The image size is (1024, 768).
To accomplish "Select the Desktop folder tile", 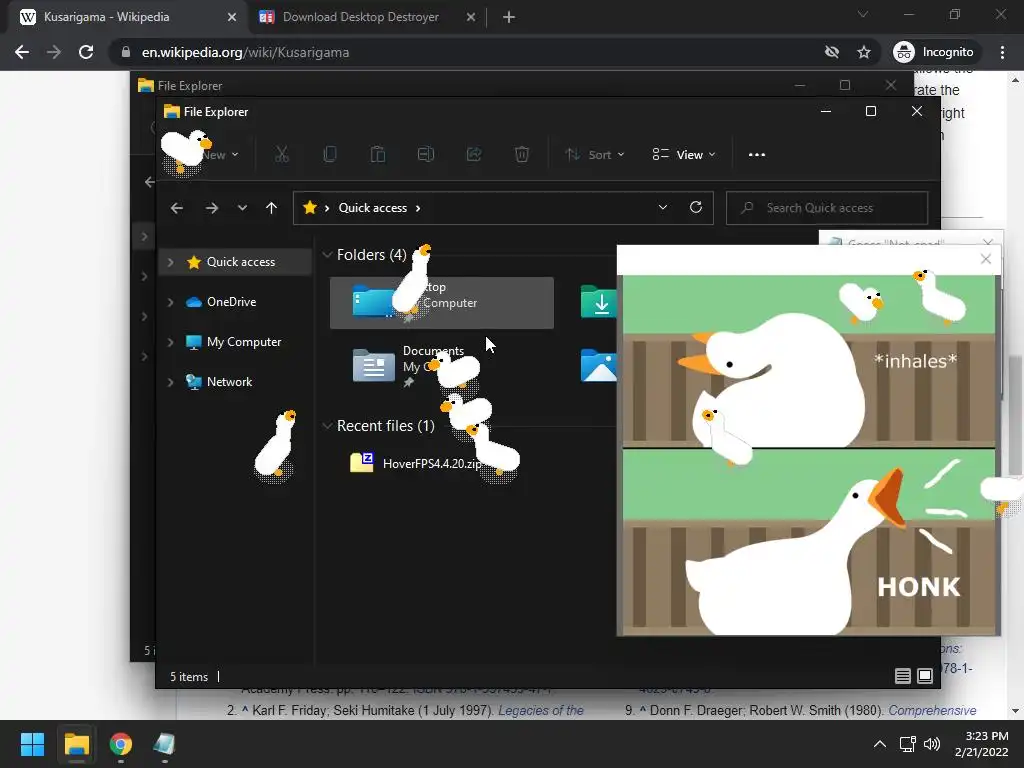I will click(441, 302).
